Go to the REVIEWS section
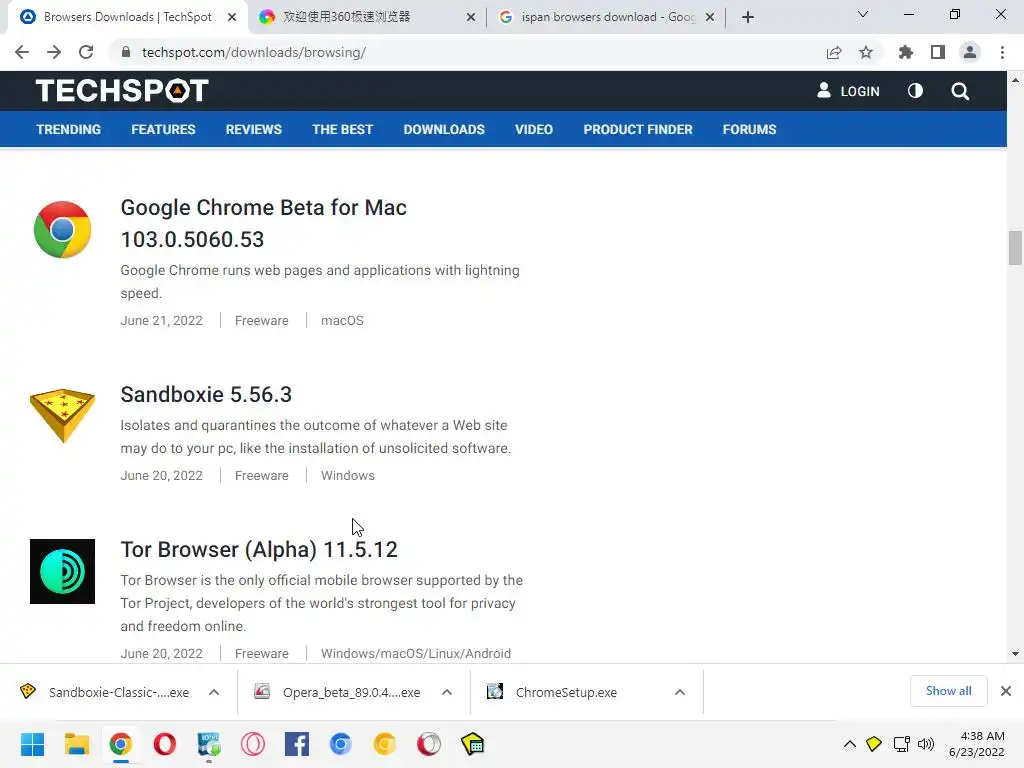 tap(253, 129)
